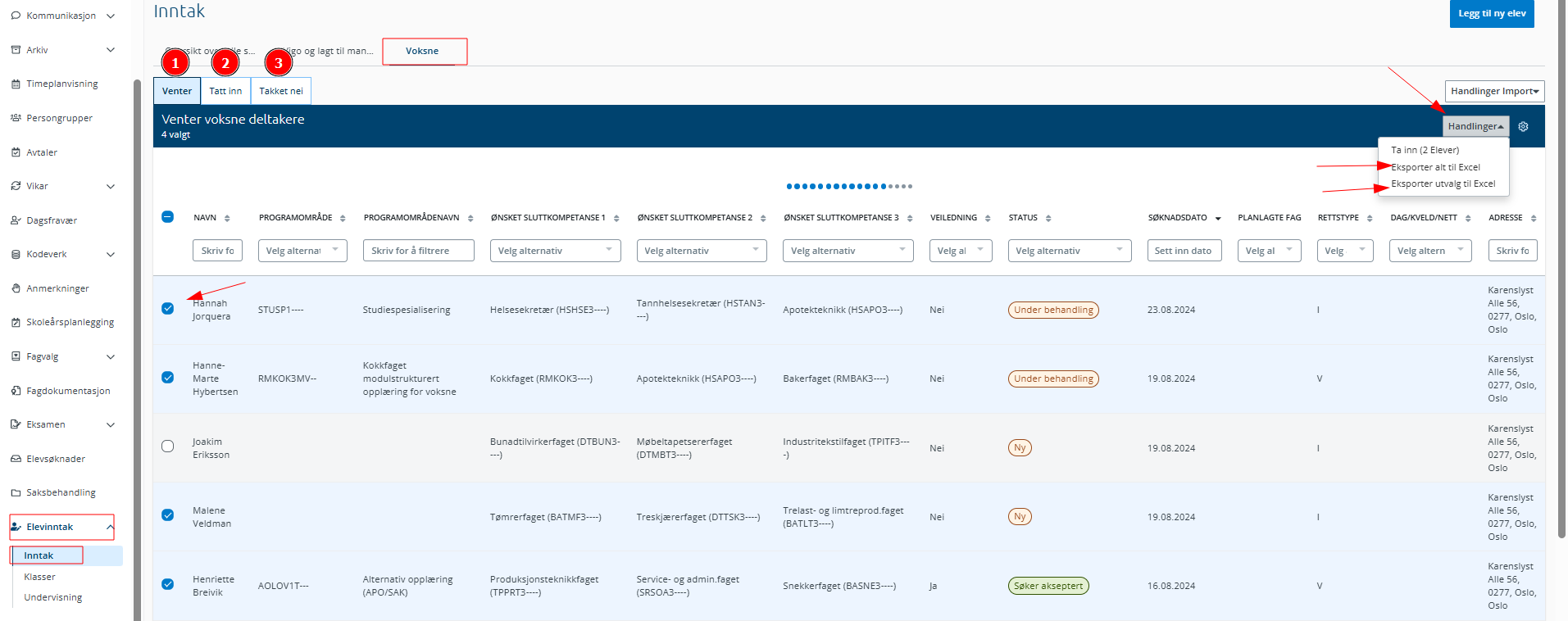This screenshot has width=1568, height=621.
Task: Uncheck Malene Veldman row checkbox
Action: tap(167, 515)
